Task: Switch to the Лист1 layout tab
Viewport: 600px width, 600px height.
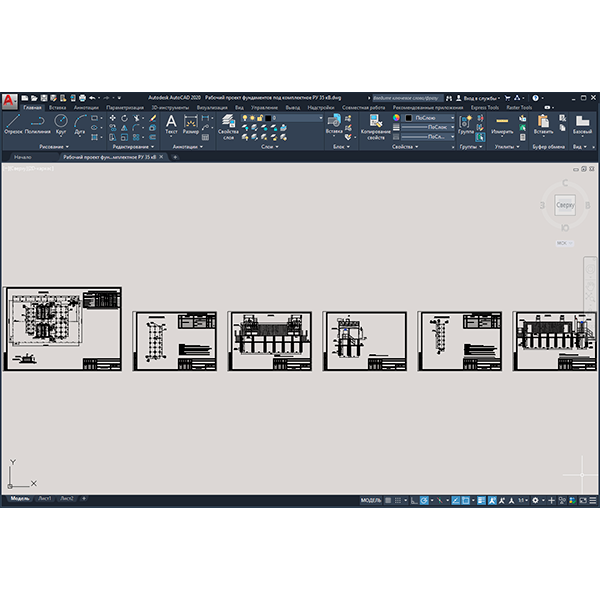Action: [x=45, y=498]
